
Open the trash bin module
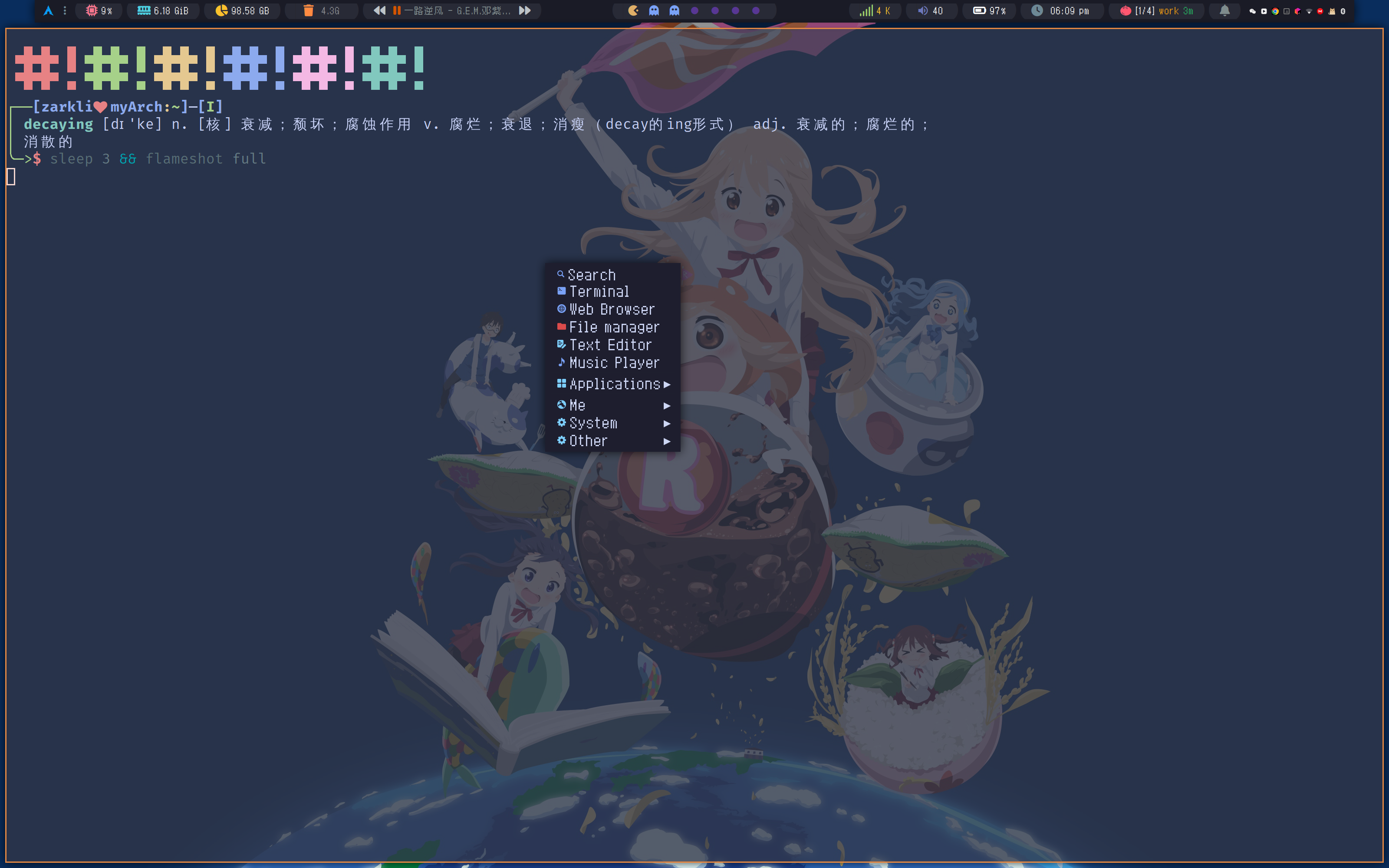click(309, 11)
